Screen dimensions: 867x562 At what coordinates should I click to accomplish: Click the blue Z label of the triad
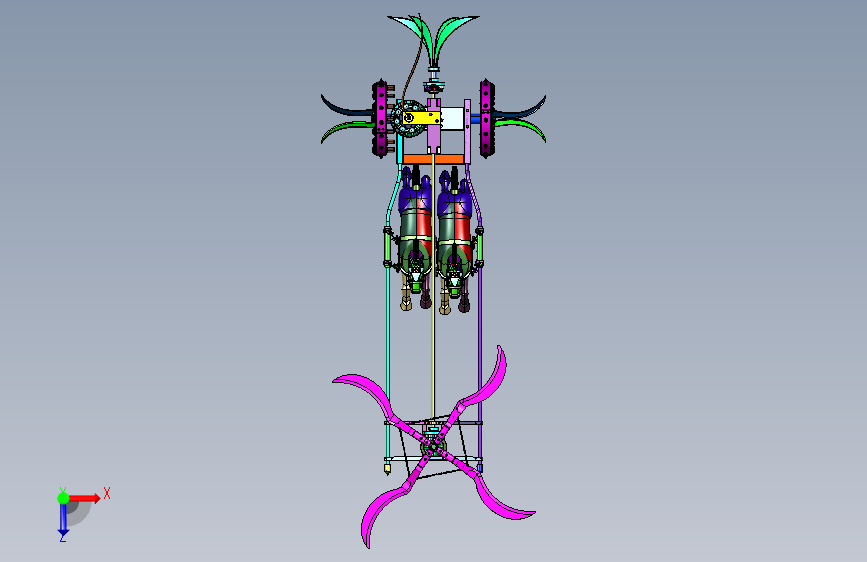(x=63, y=538)
